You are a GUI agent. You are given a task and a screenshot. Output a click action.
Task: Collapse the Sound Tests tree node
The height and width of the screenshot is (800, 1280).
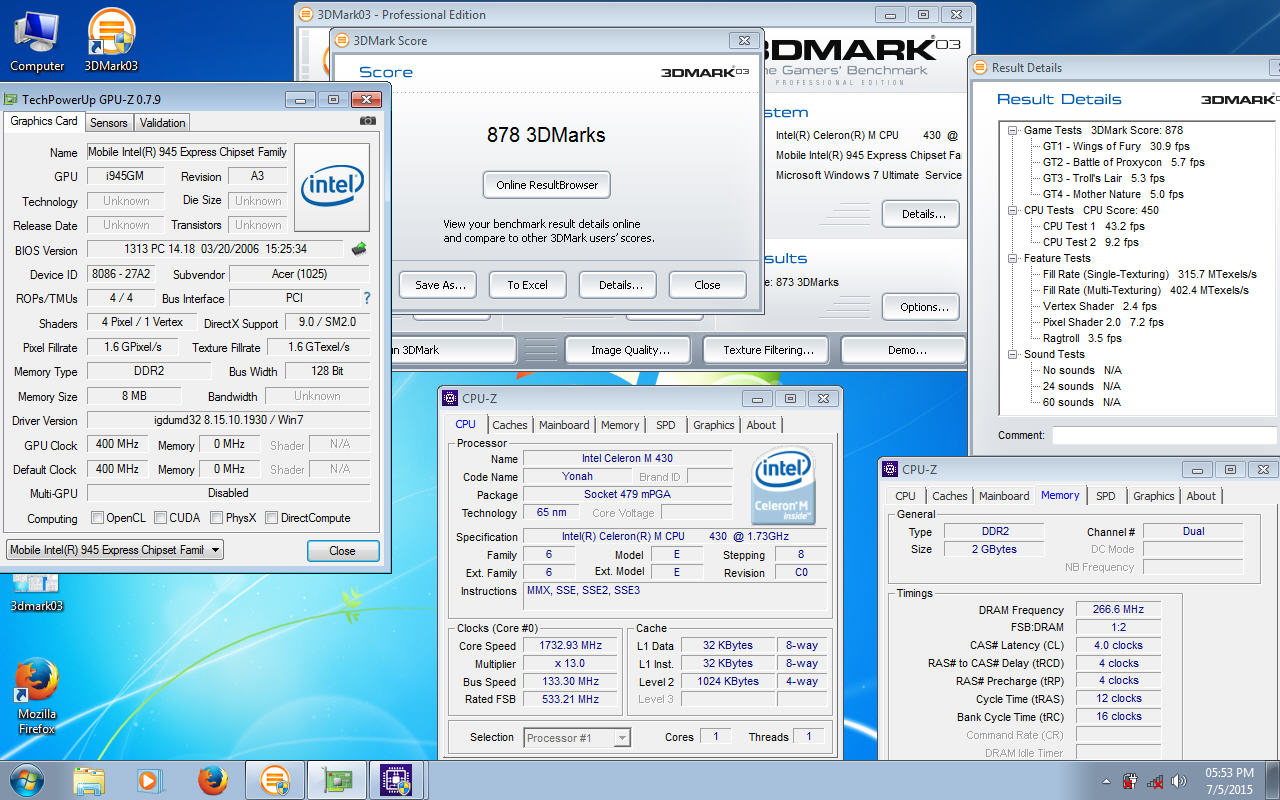click(x=1012, y=354)
